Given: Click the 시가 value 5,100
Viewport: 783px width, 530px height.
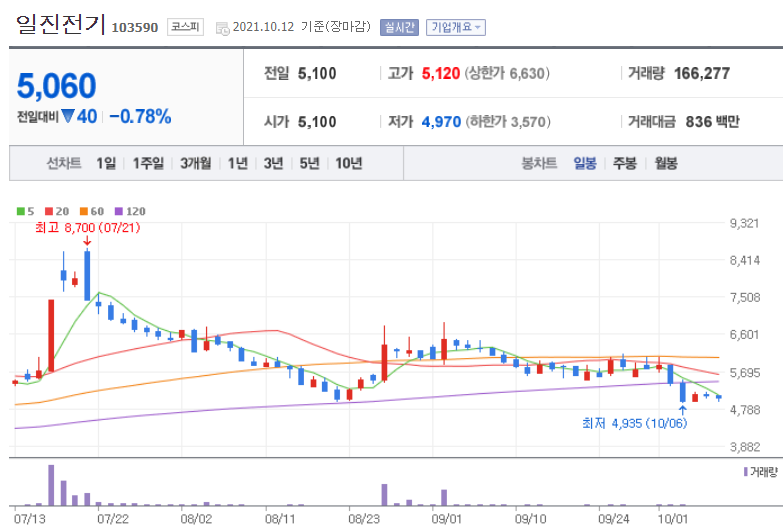Looking at the screenshot, I should tap(317, 121).
